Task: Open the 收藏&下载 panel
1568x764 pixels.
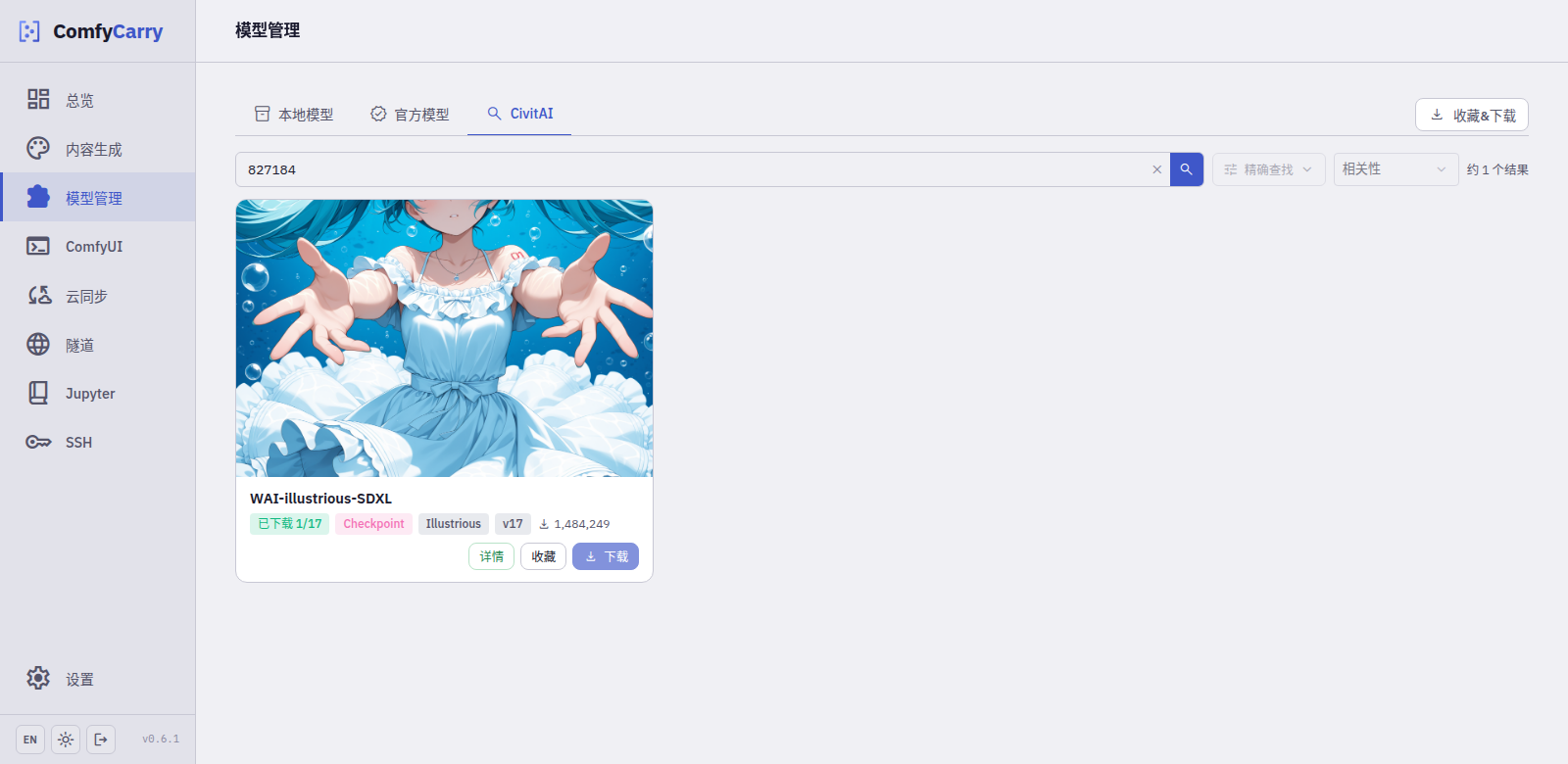Action: coord(1472,115)
